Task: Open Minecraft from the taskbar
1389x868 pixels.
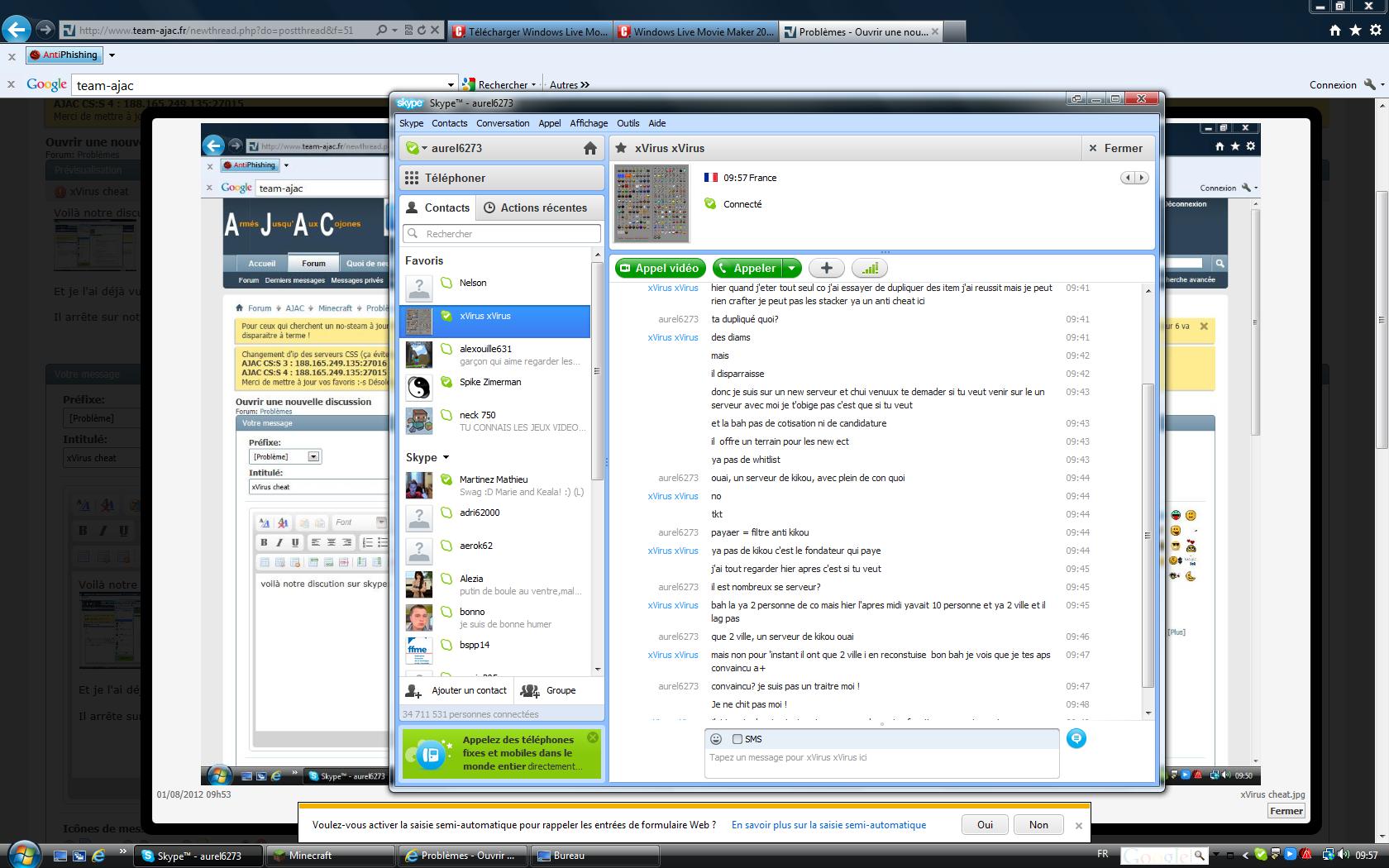Action: (x=331, y=856)
